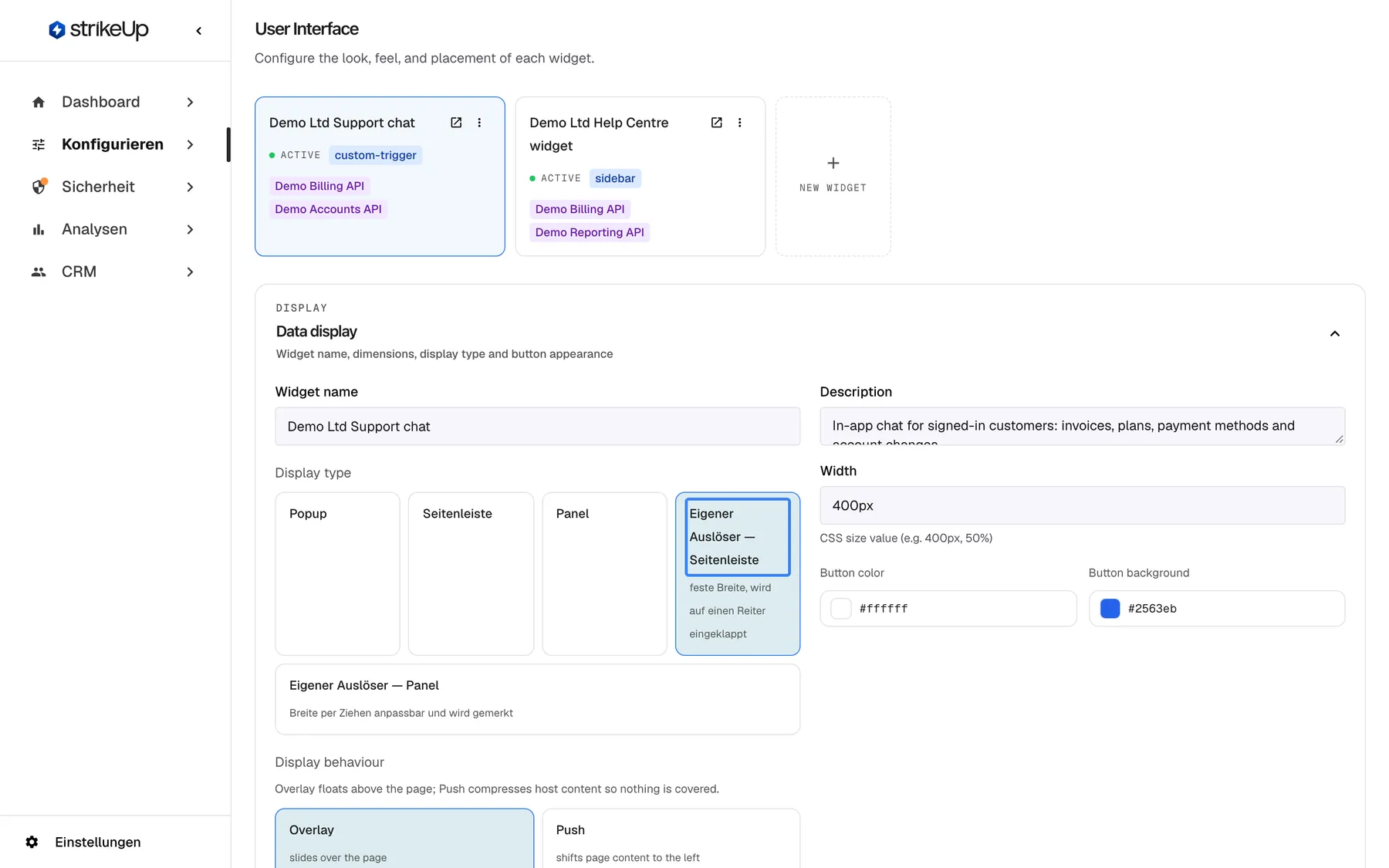Screen dimensions: 1389x868
Task: Select the Panel display type
Action: pos(604,574)
